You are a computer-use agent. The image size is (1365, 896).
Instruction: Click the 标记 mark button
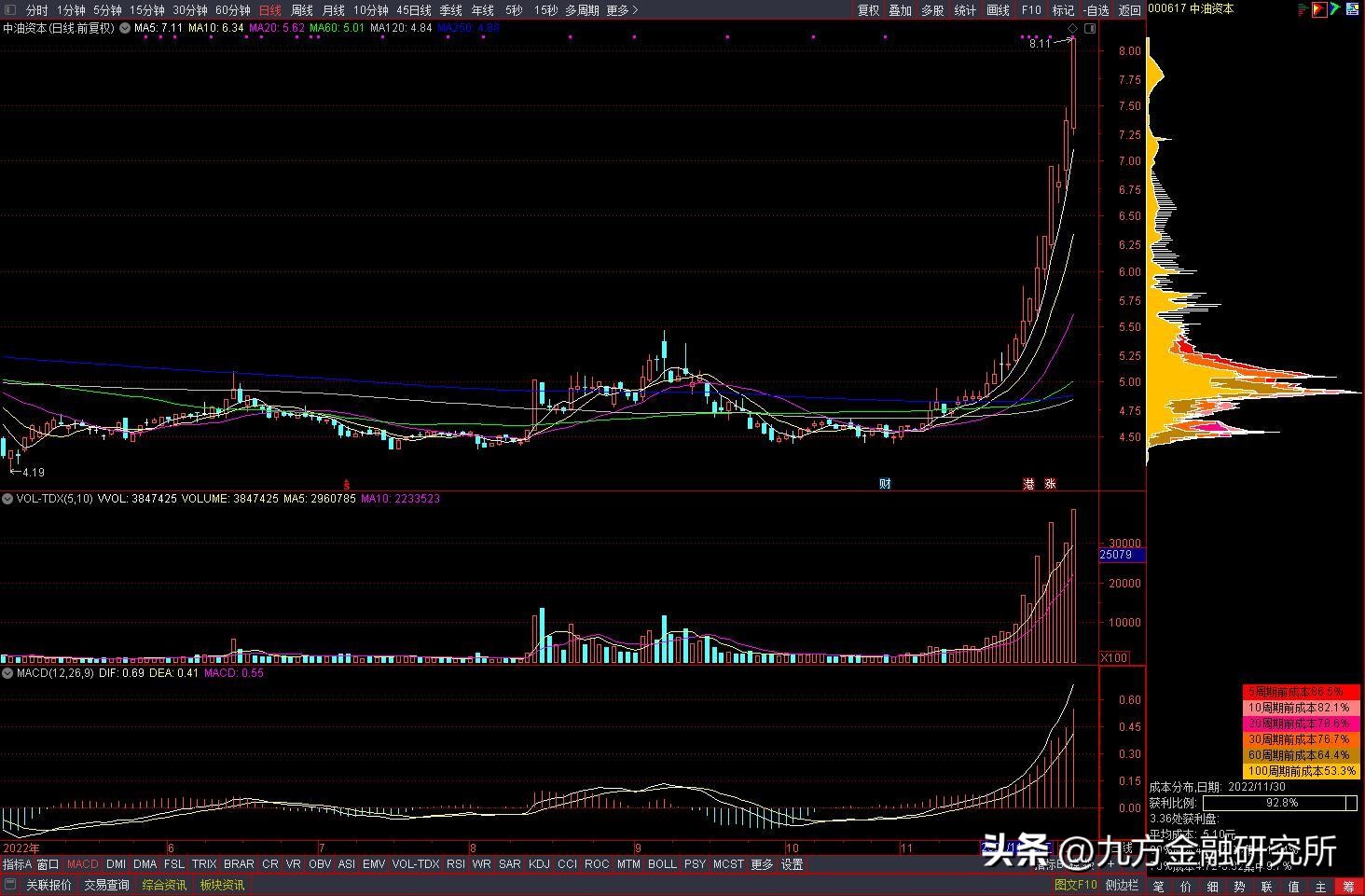pos(1063,10)
